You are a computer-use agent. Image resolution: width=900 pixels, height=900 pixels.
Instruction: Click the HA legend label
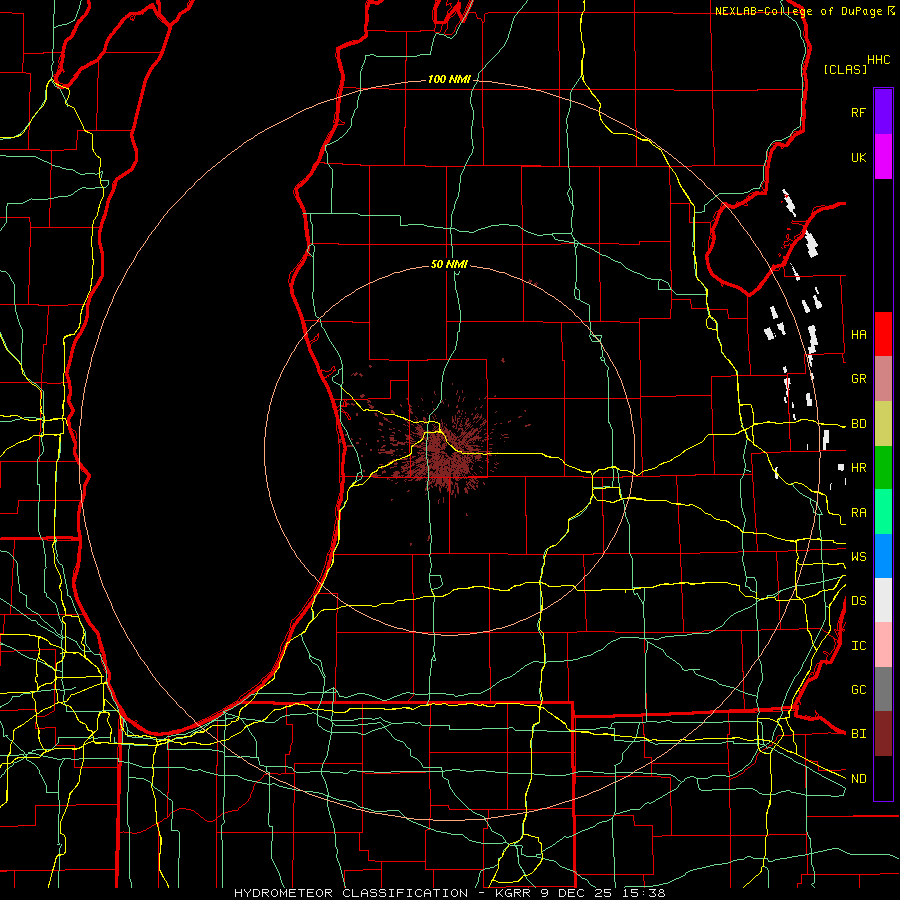click(858, 334)
